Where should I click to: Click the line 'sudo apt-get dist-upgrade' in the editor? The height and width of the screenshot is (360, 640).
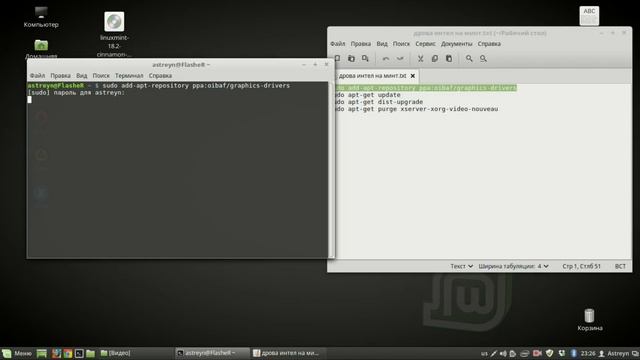tap(379, 102)
